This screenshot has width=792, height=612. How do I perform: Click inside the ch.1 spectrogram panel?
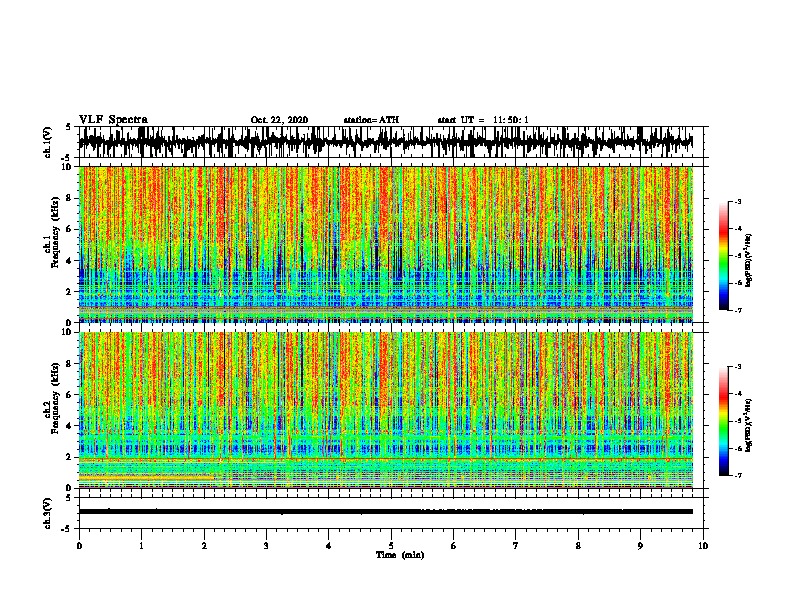(x=385, y=244)
